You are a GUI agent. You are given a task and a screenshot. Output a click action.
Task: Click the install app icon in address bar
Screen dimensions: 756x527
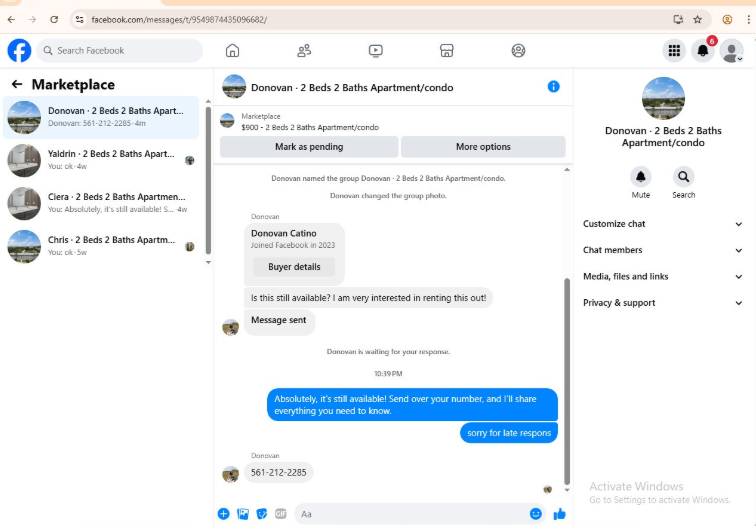click(x=678, y=19)
